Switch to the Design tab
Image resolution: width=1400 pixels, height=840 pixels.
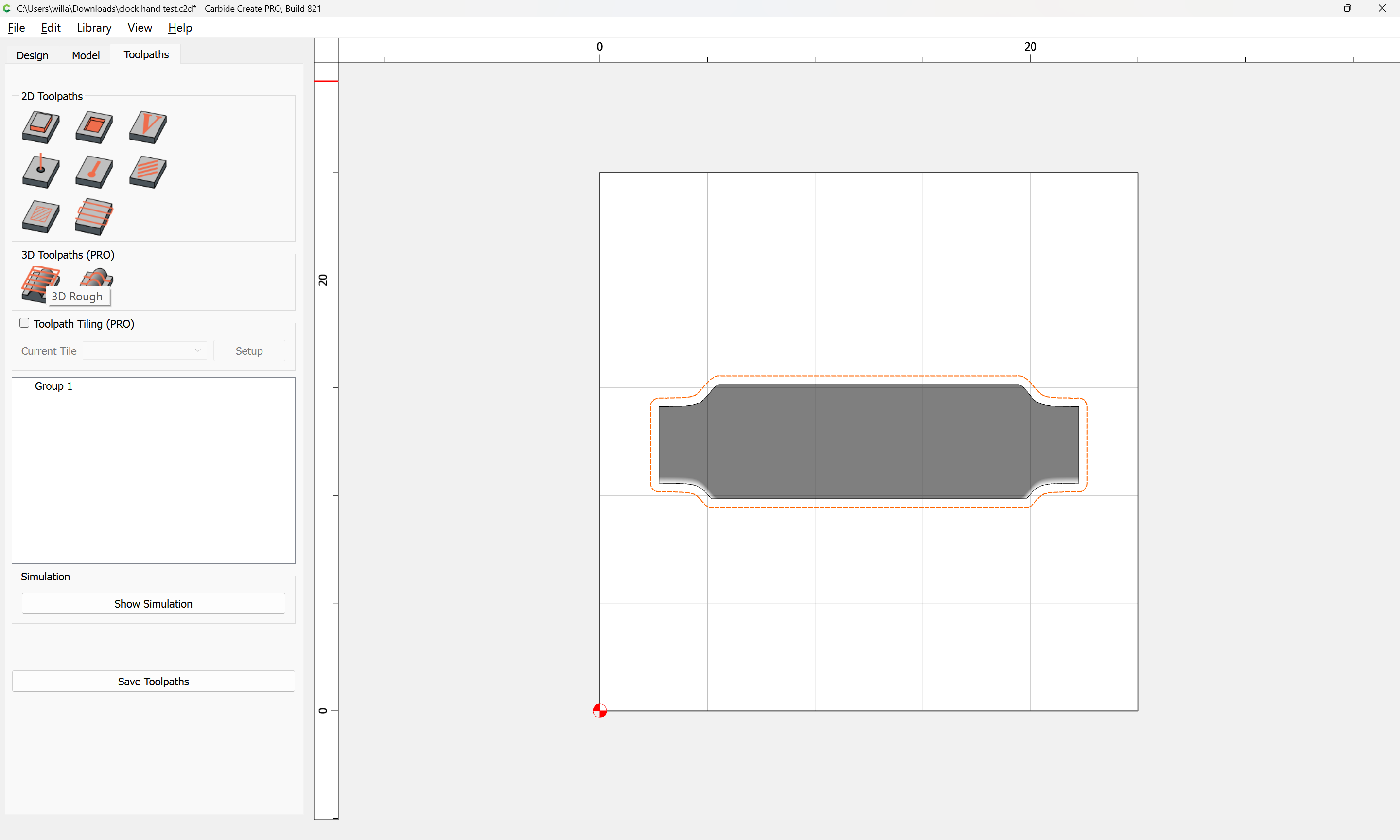[x=32, y=55]
